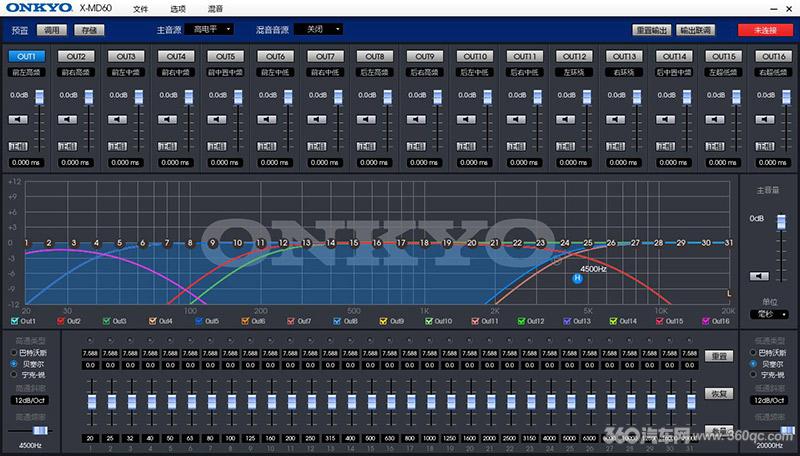The height and width of the screenshot is (456, 800).
Task: Open low-pass slope 12dB/Oct selector
Action: point(769,400)
